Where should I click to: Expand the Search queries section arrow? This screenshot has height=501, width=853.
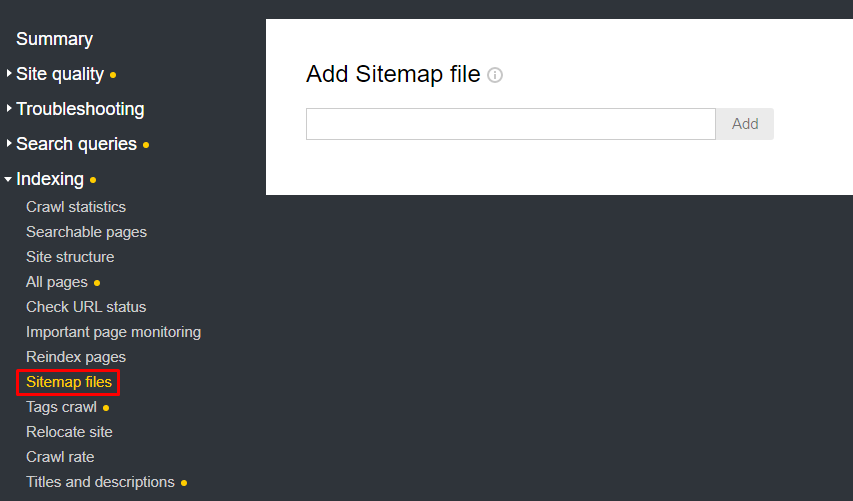[x=9, y=144]
